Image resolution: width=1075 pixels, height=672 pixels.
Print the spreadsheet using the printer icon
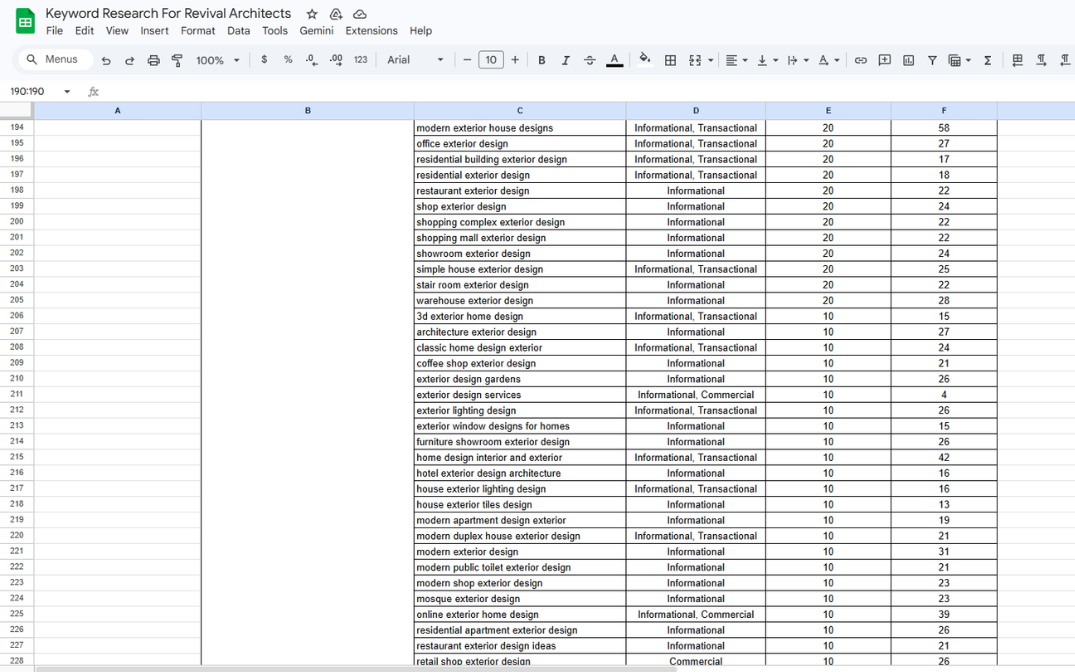click(153, 60)
